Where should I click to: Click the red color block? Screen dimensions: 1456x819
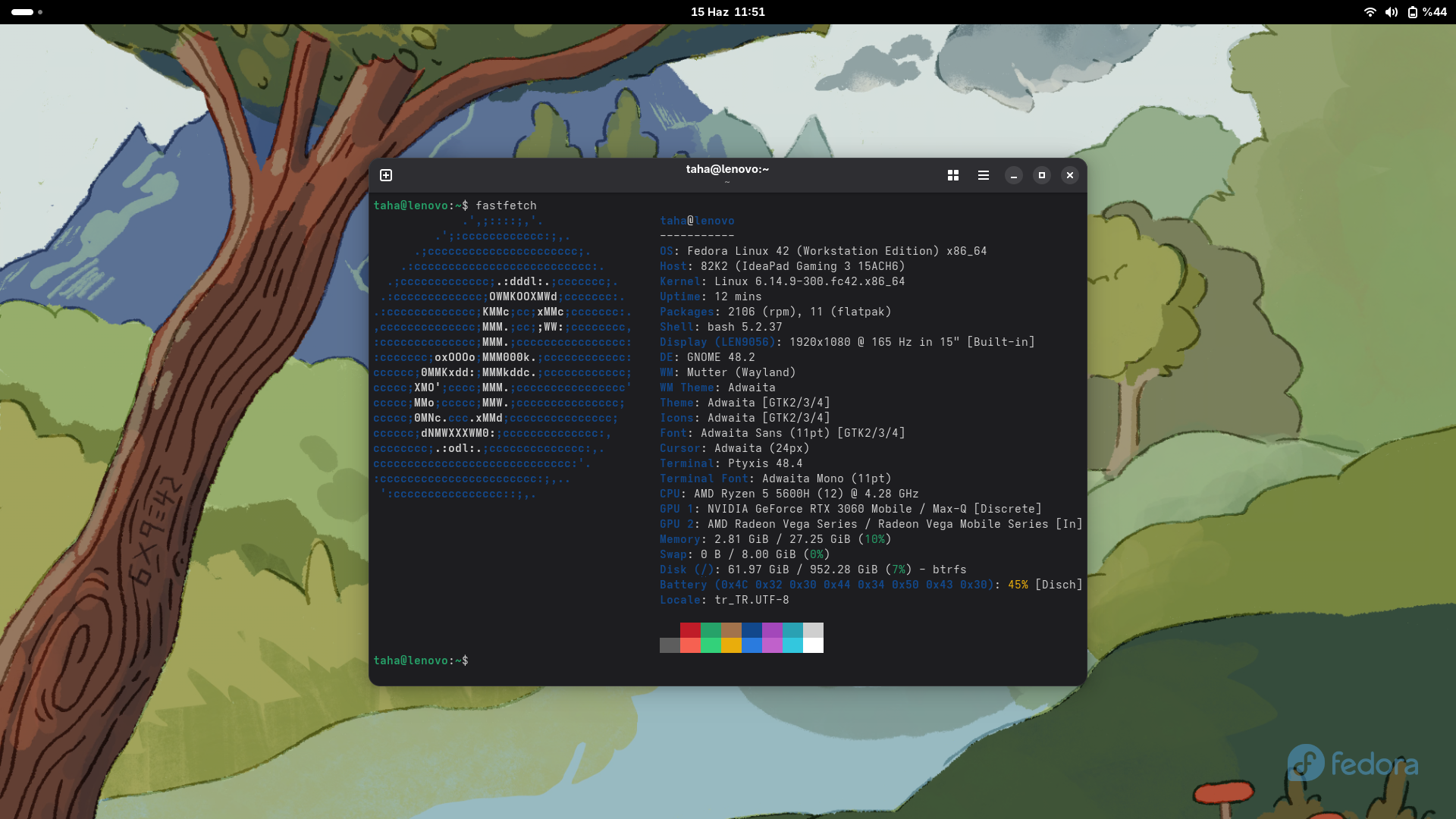click(690, 630)
